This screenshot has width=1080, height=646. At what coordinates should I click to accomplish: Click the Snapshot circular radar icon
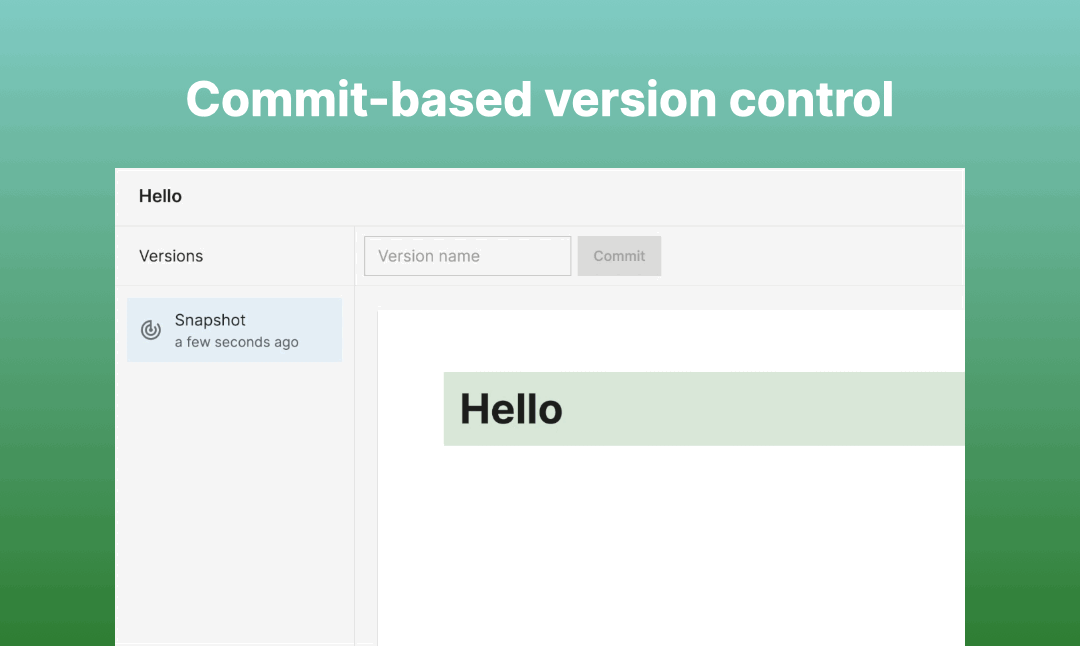point(151,330)
